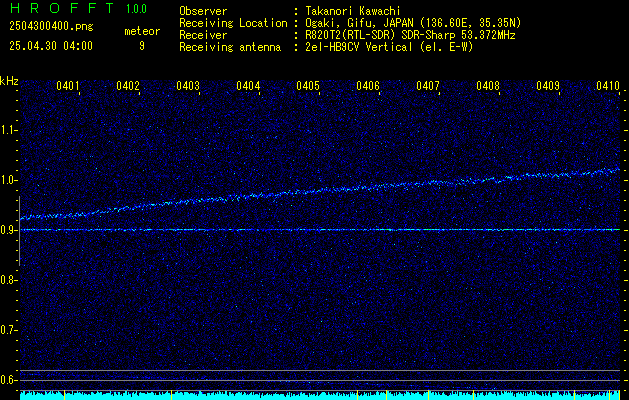The width and height of the screenshot is (629, 400).
Task: Click the 0410 time marker
Action: pos(607,86)
